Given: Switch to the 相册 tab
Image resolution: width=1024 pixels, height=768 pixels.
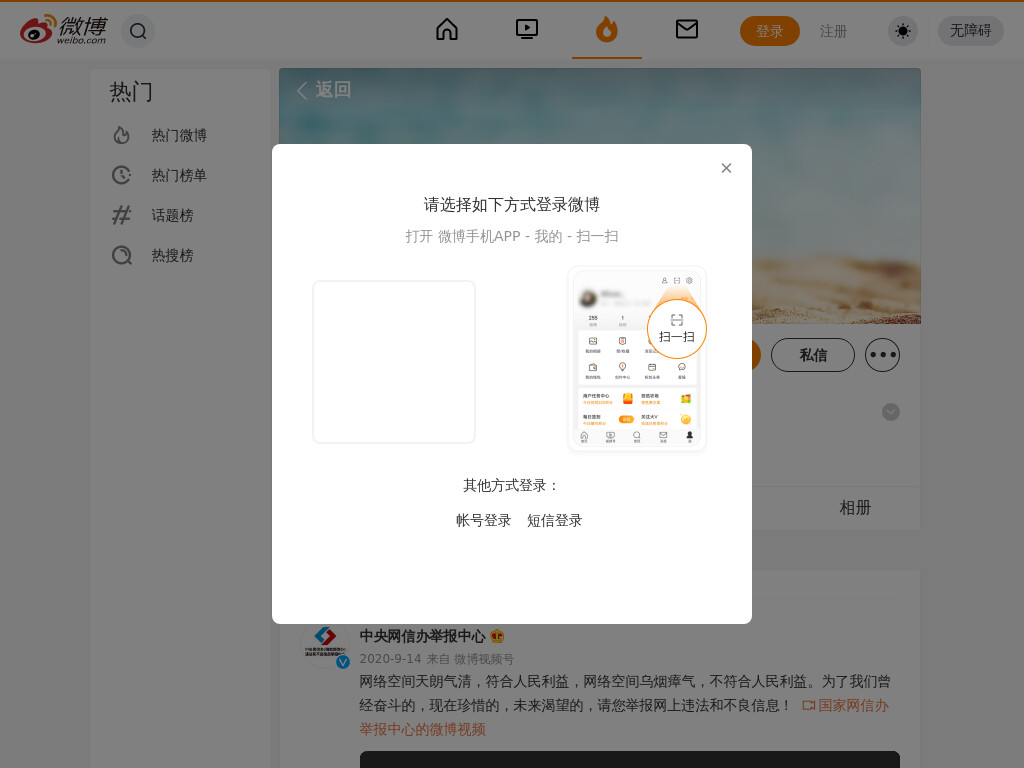Looking at the screenshot, I should (855, 508).
